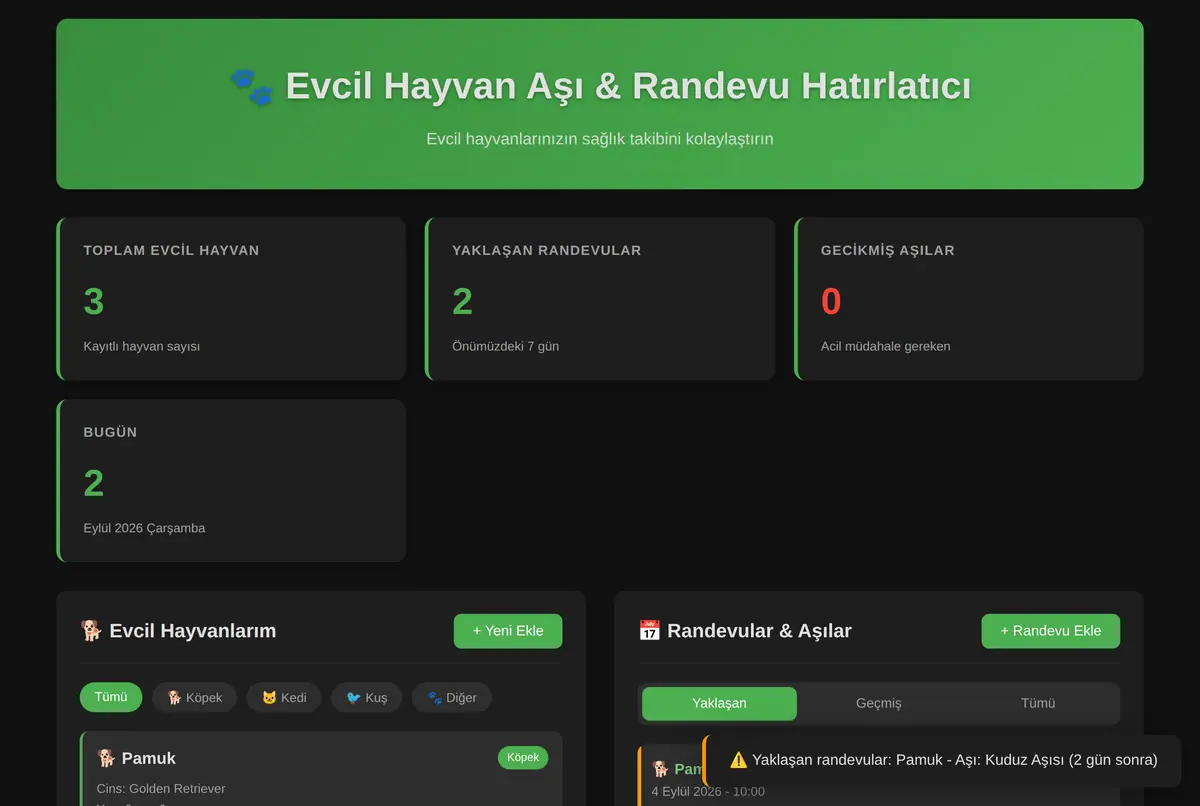Image resolution: width=1200 pixels, height=806 pixels.
Task: Click the dog icon beside Evcil Hayvanlarım heading
Action: click(x=91, y=631)
